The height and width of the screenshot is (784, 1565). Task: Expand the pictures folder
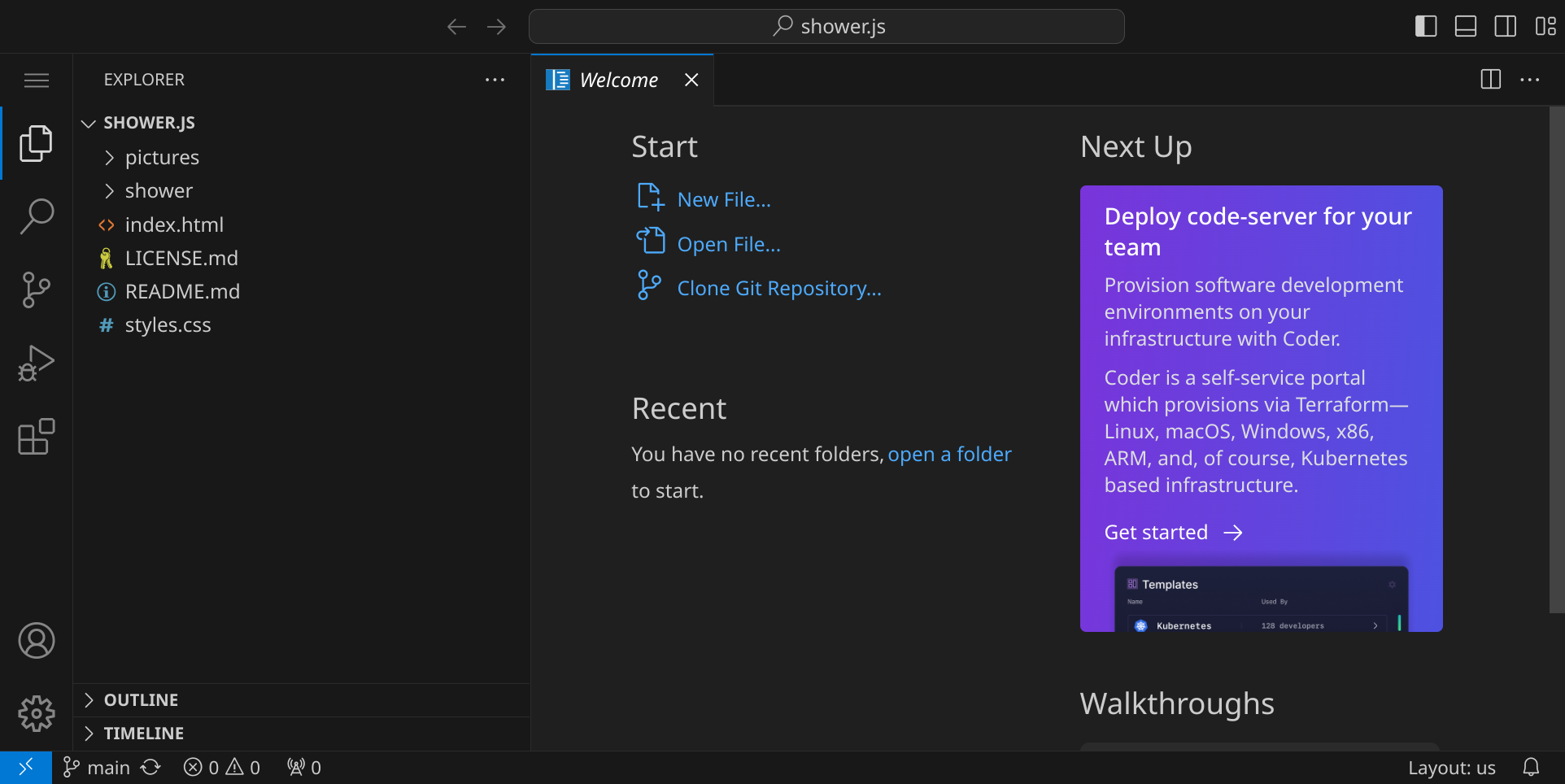tap(162, 157)
